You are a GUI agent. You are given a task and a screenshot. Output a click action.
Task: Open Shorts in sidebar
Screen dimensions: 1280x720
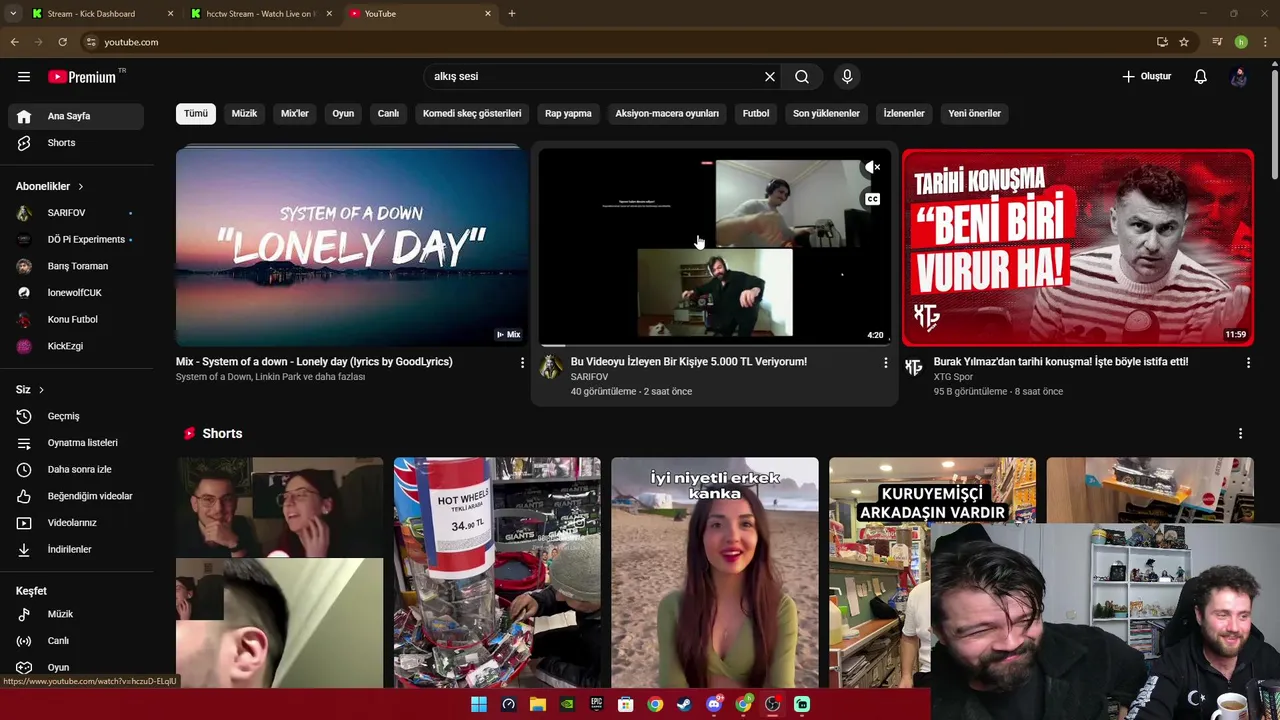pos(76,143)
